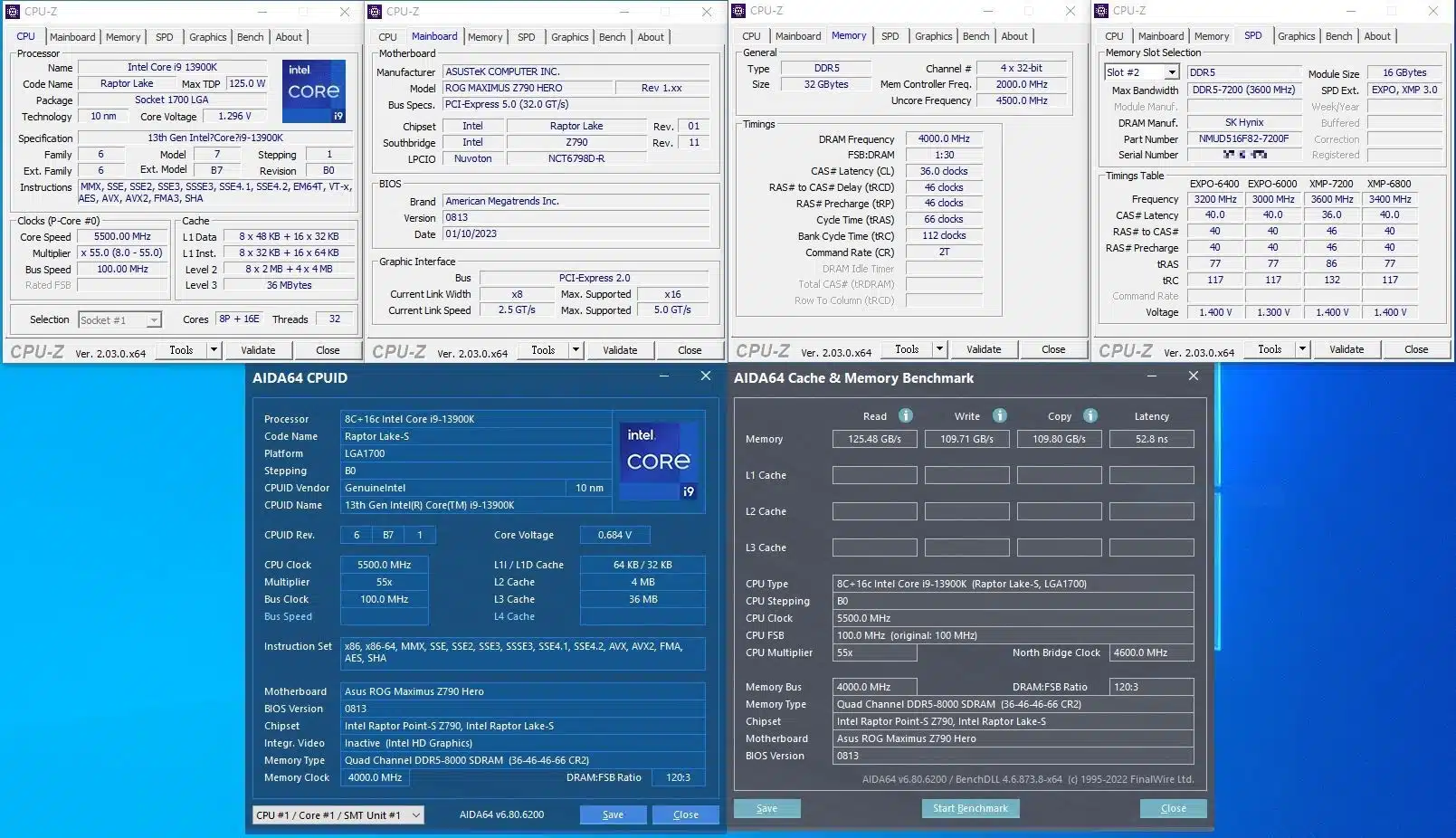The width and height of the screenshot is (1456, 838).
Task: Open Bench tab in second CPU-Z window
Action: click(612, 37)
